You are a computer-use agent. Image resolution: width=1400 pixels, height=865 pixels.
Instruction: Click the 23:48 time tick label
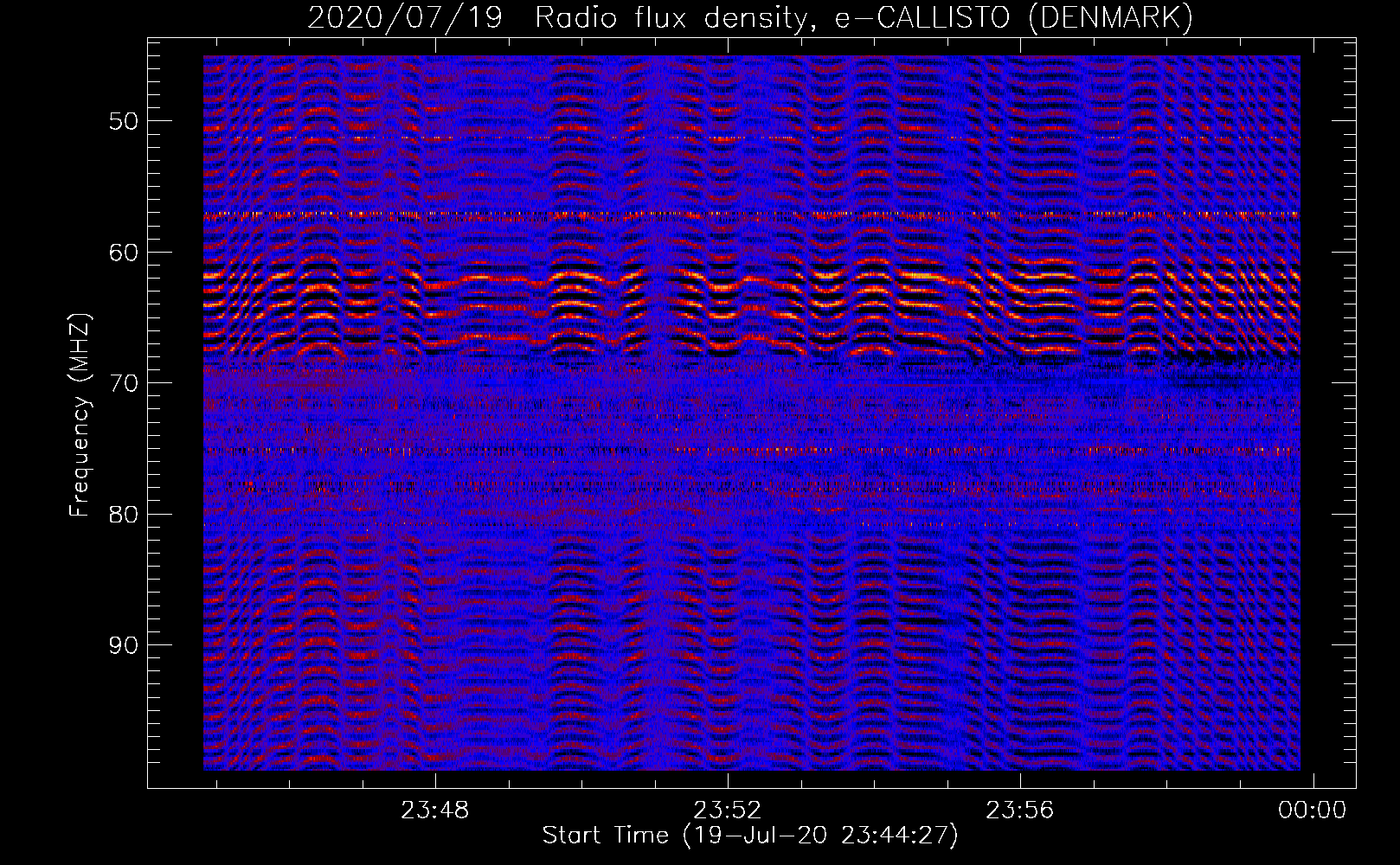tap(434, 811)
